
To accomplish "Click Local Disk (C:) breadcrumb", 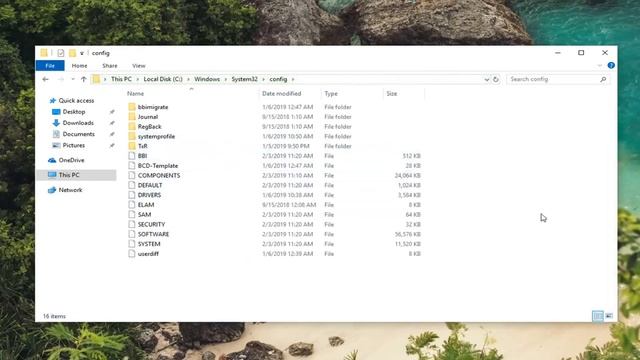I will (x=163, y=79).
